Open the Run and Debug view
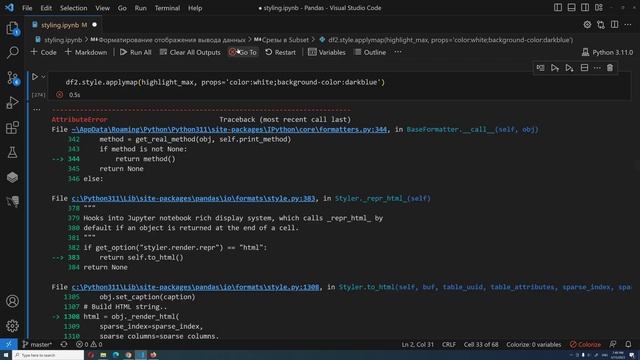640x360 pixels. (x=12, y=102)
